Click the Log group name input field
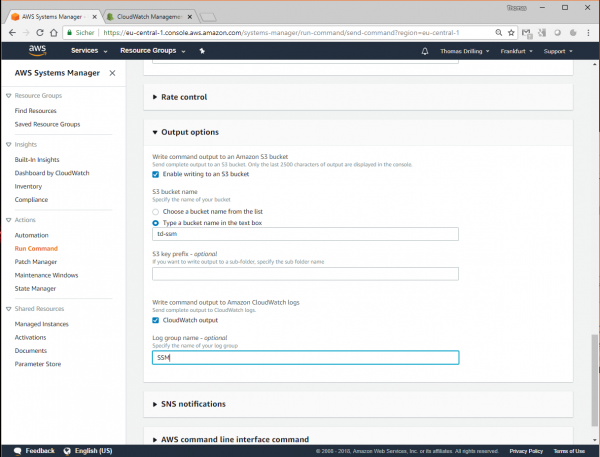Viewport: 600px width, 457px height. [x=305, y=357]
